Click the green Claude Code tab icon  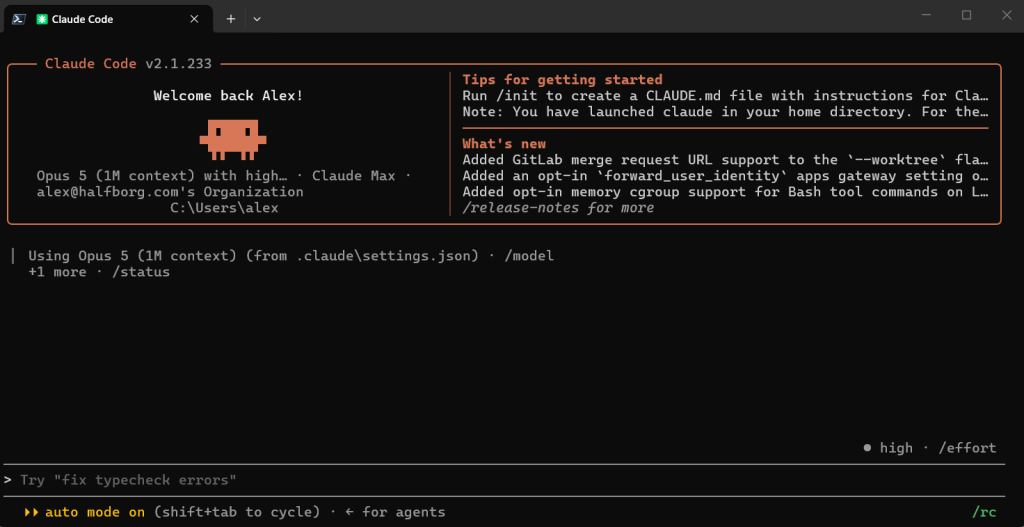pyautogui.click(x=42, y=19)
